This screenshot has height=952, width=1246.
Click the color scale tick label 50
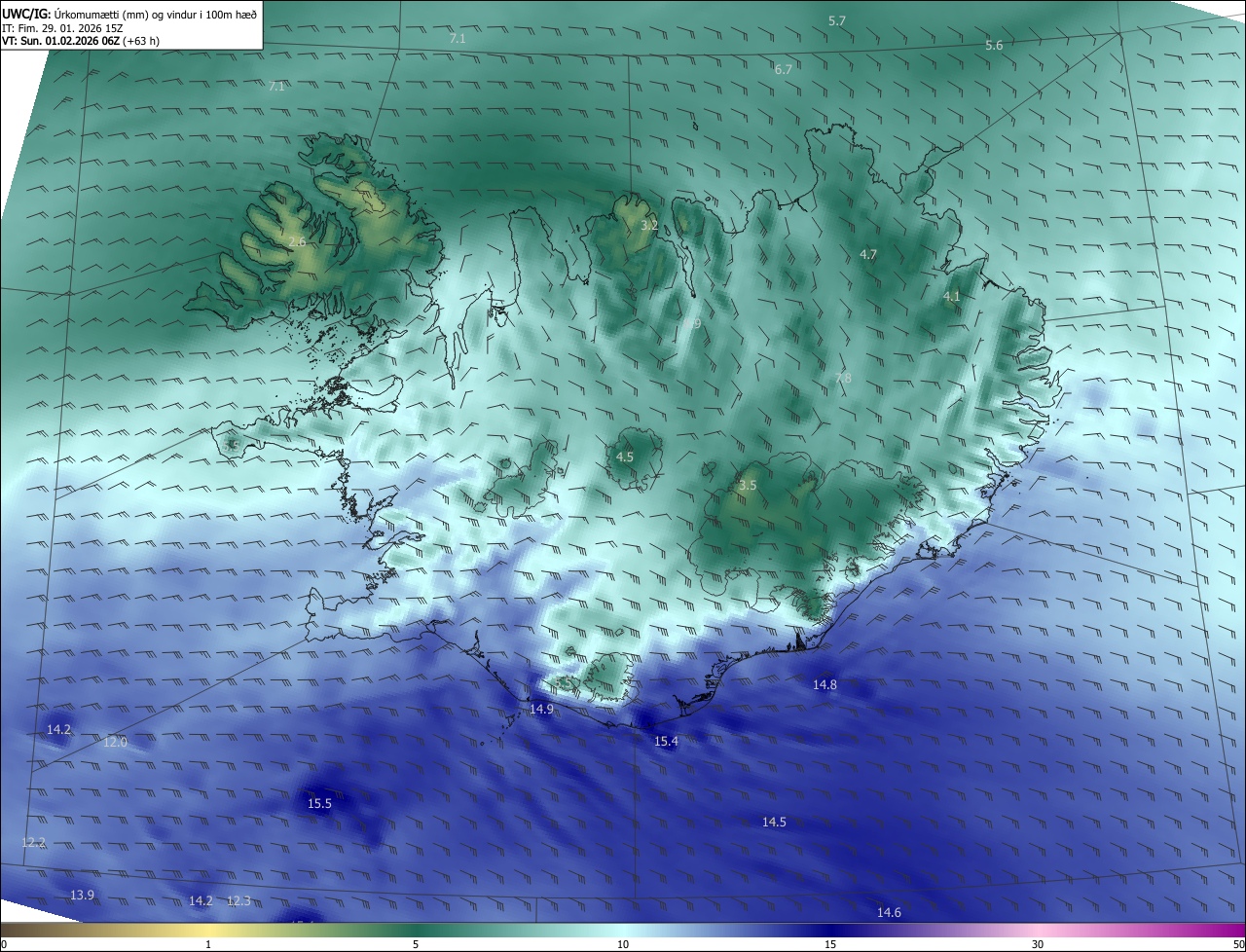(1238, 945)
